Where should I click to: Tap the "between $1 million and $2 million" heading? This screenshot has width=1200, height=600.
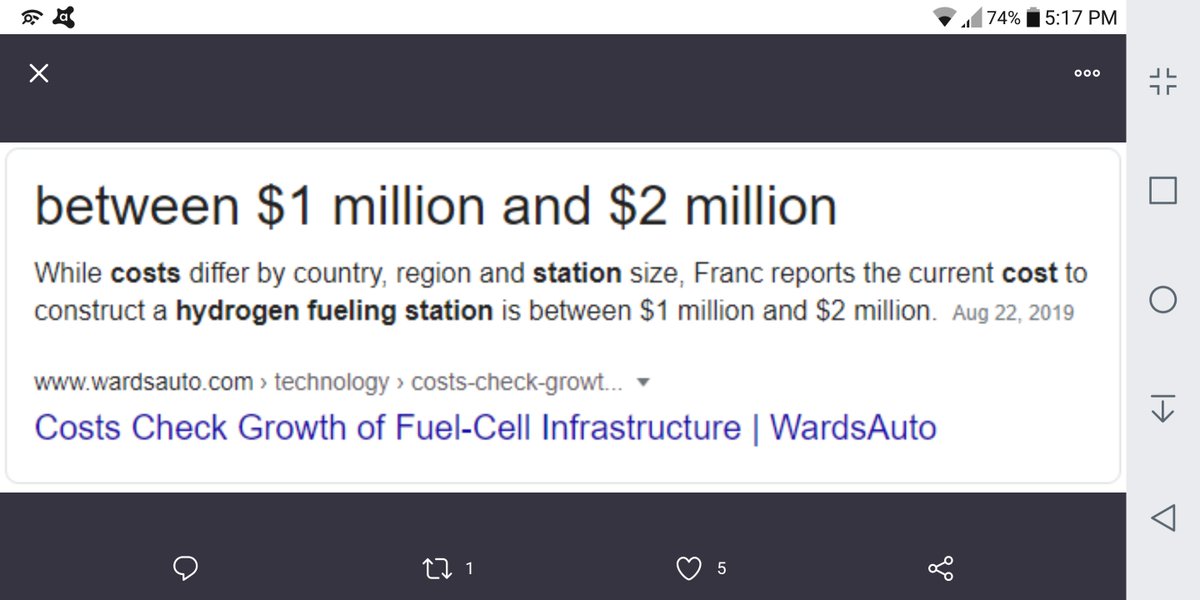click(435, 205)
